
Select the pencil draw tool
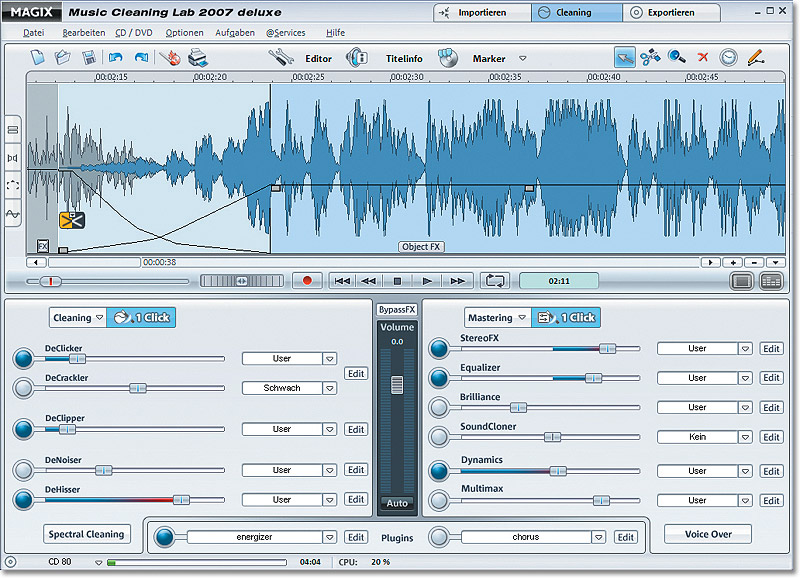point(755,58)
